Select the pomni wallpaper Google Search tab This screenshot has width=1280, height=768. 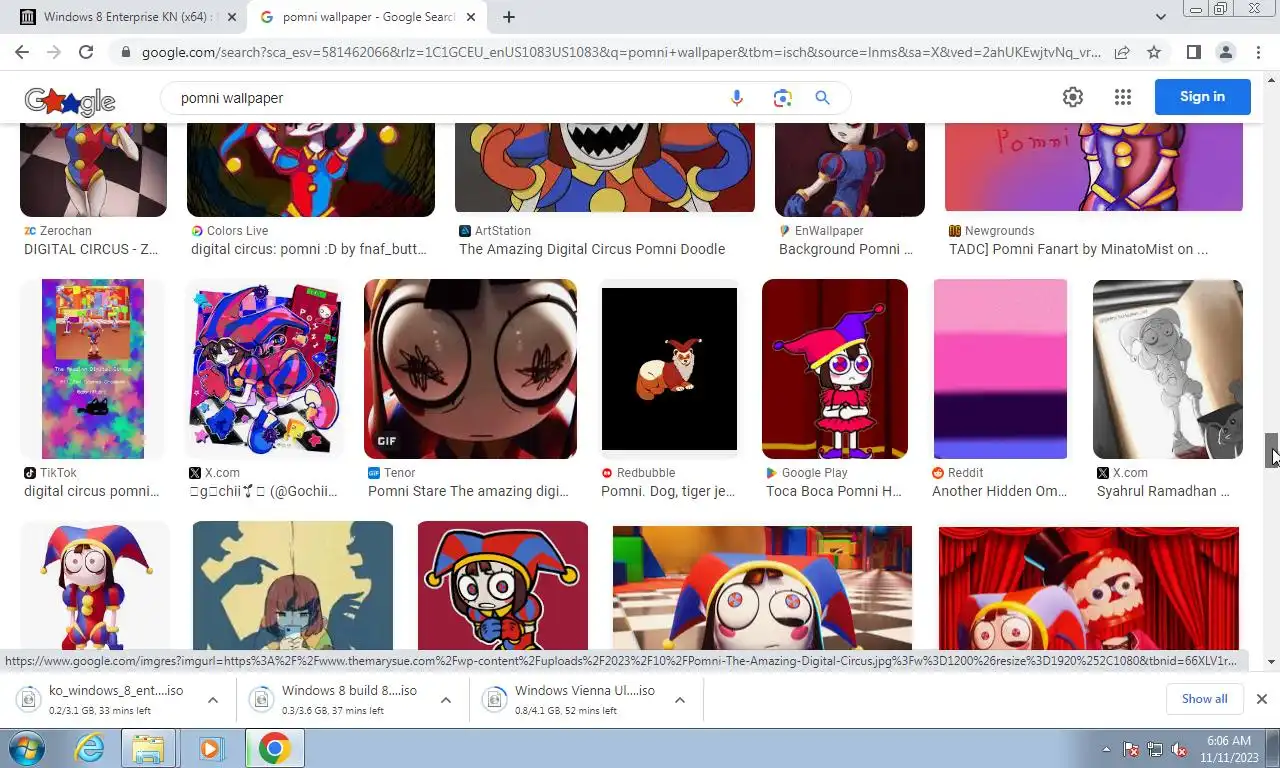(x=367, y=17)
